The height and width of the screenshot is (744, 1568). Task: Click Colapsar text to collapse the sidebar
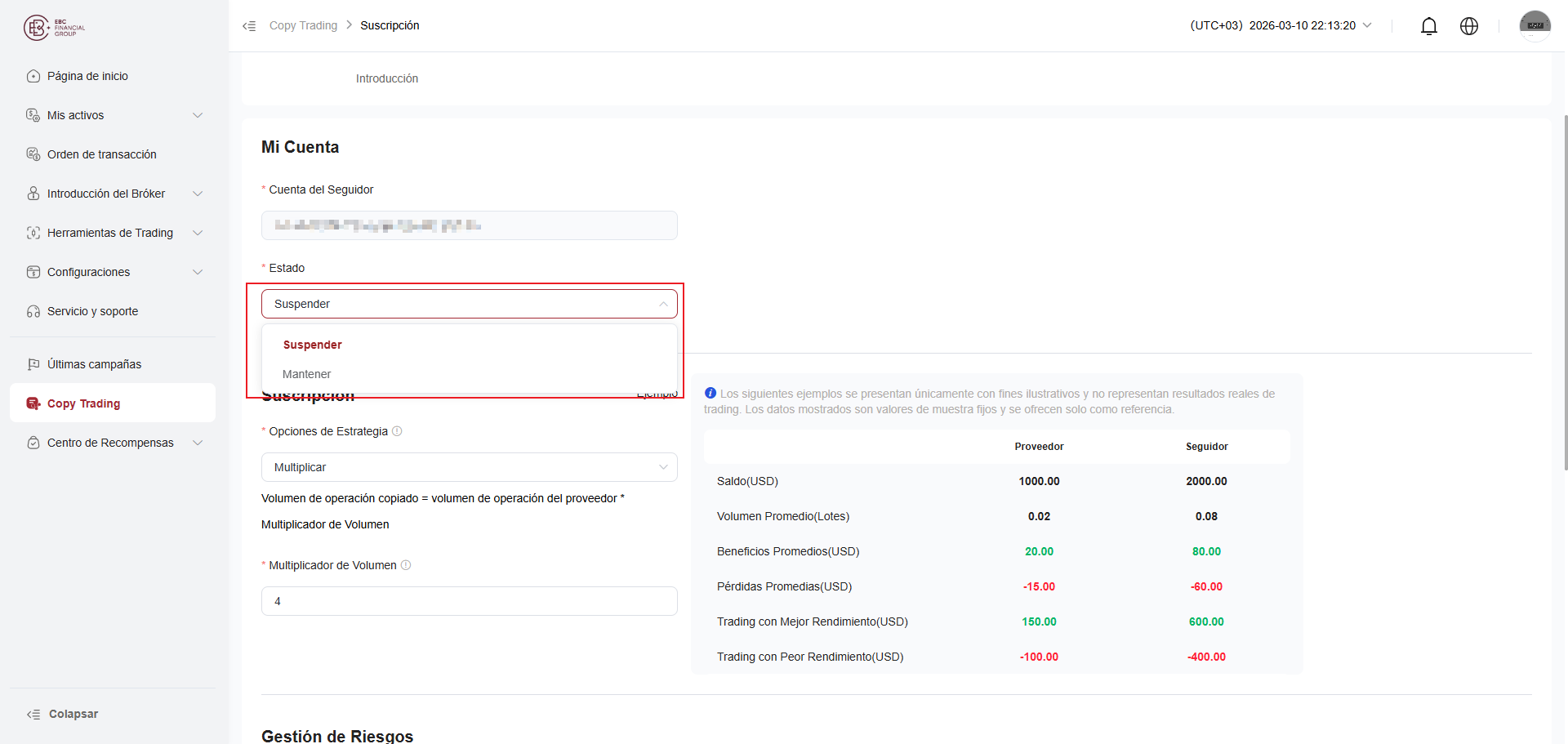click(x=73, y=714)
